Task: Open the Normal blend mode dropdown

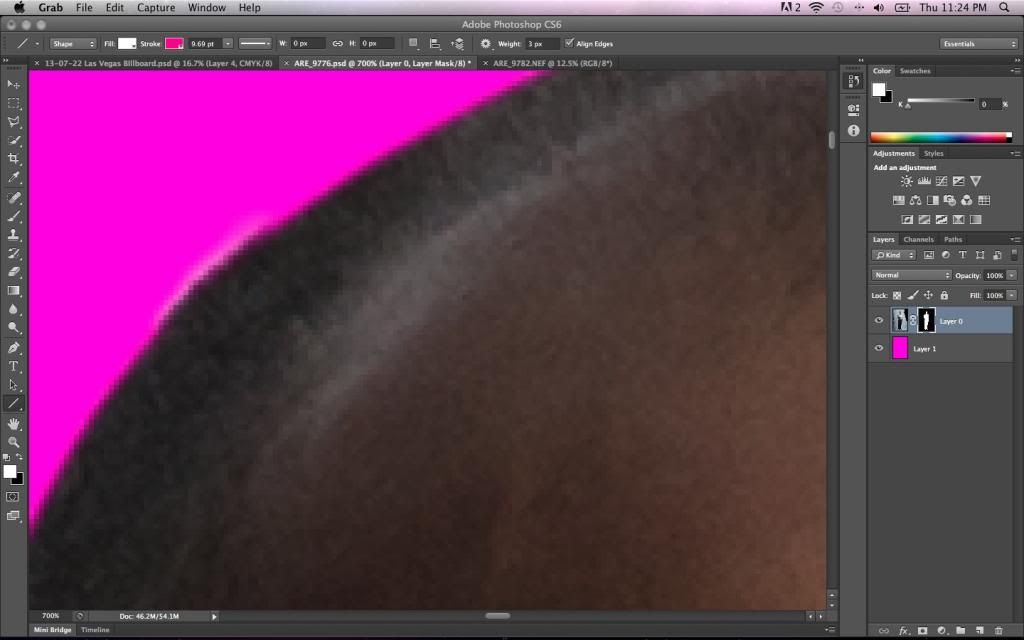Action: (x=911, y=276)
